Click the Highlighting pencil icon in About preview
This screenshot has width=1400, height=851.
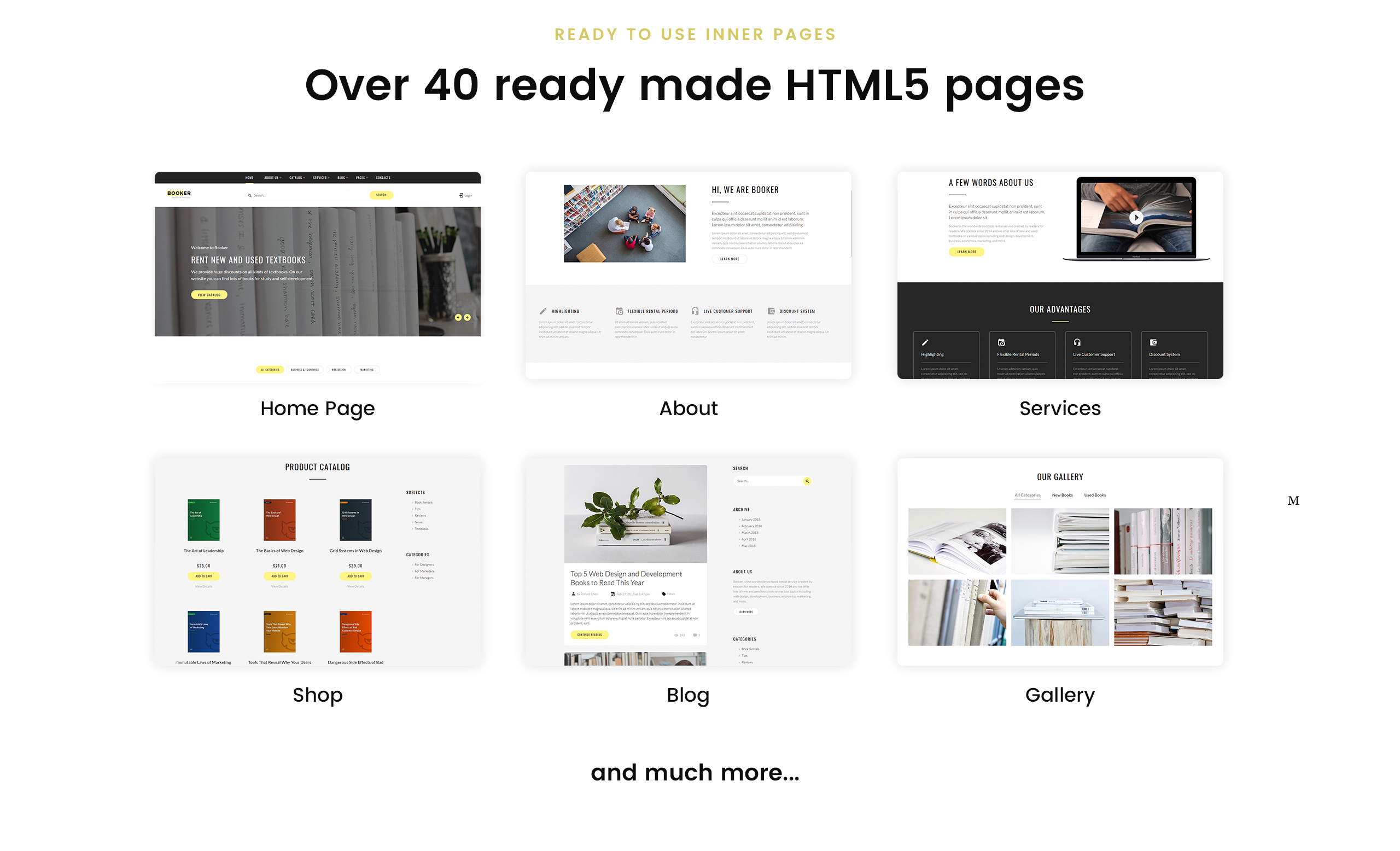pos(542,311)
